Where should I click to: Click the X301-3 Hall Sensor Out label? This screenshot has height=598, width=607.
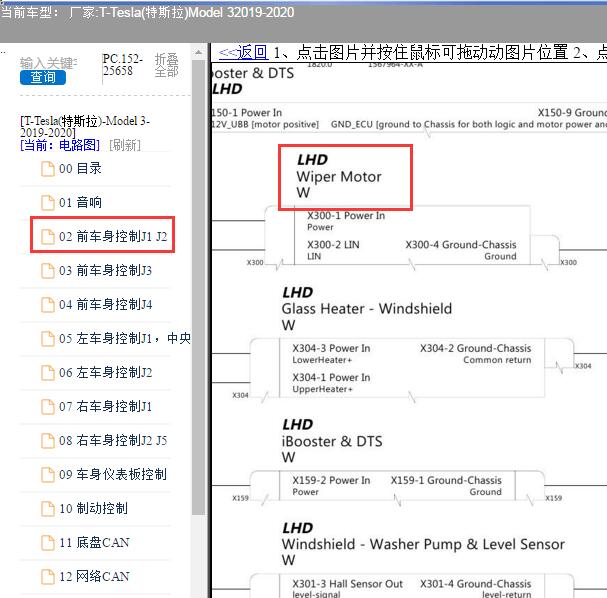pyautogui.click(x=348, y=584)
